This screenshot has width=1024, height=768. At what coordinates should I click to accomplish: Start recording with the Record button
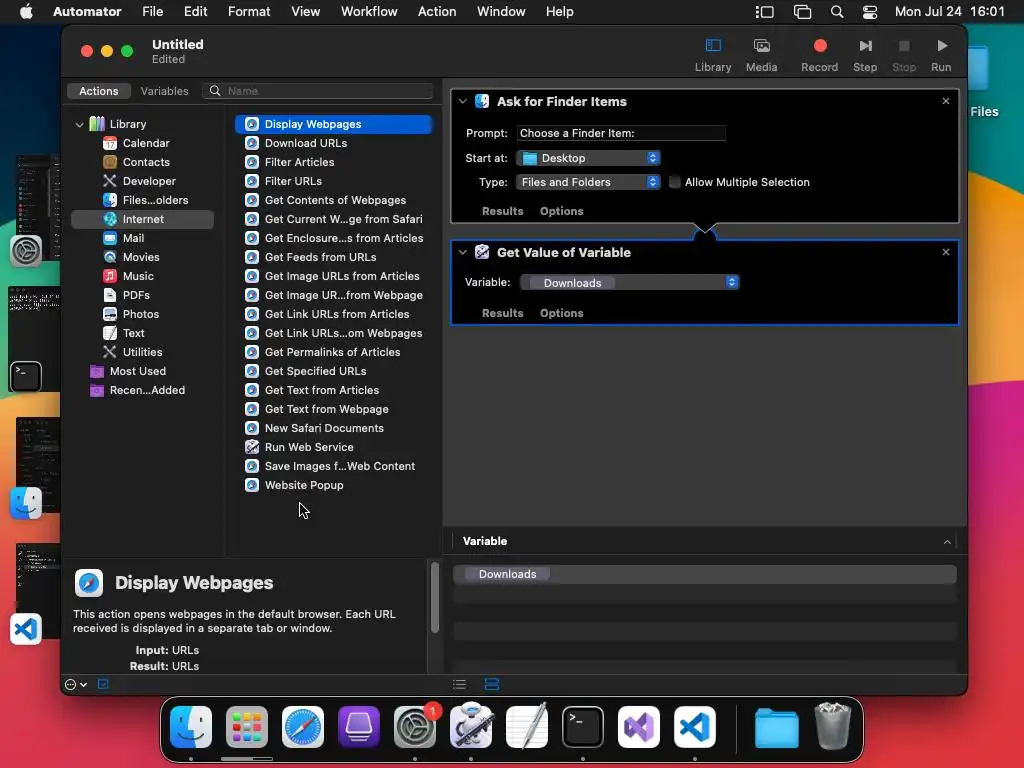[820, 55]
